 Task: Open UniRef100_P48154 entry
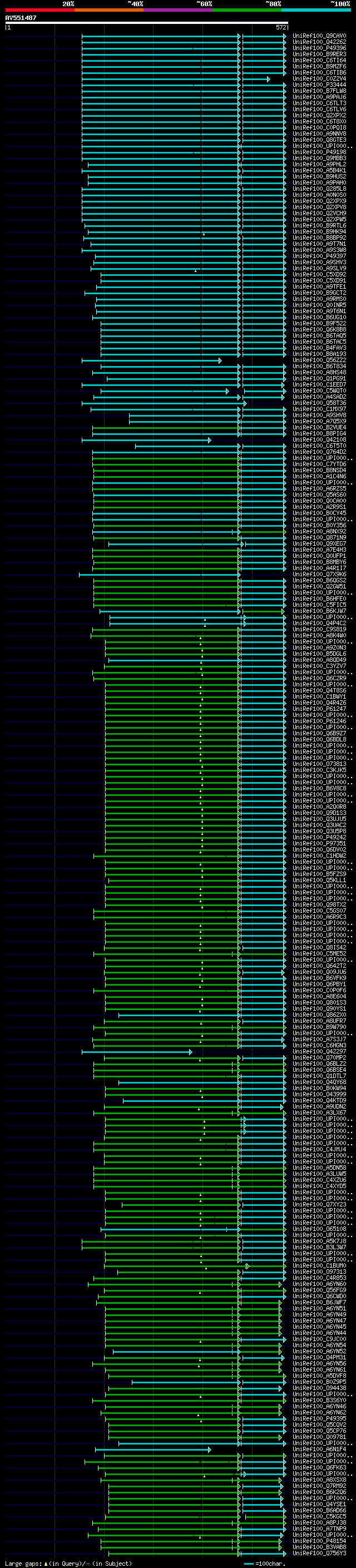[x=319, y=1541]
